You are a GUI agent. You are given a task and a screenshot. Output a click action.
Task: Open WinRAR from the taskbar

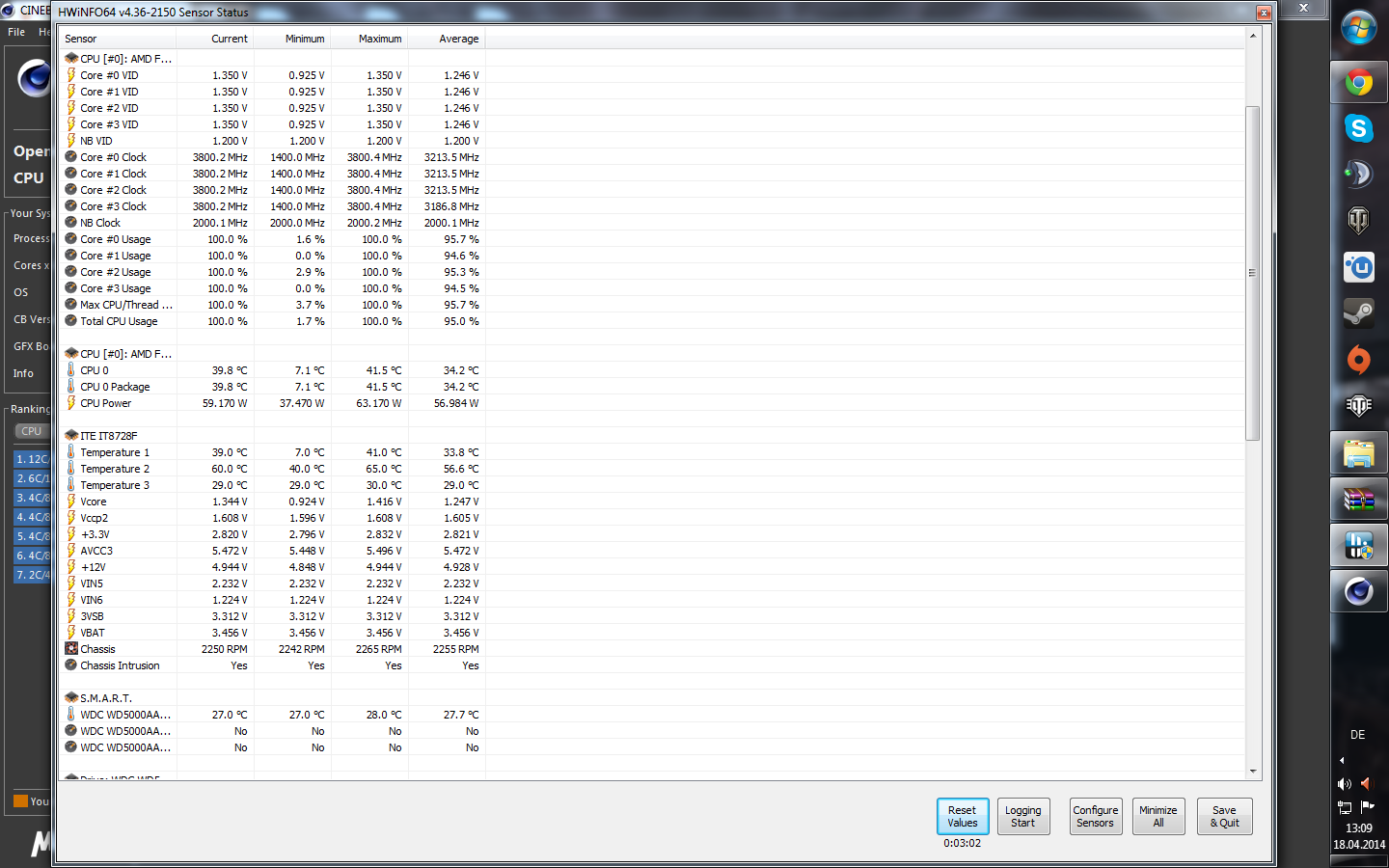click(1358, 499)
